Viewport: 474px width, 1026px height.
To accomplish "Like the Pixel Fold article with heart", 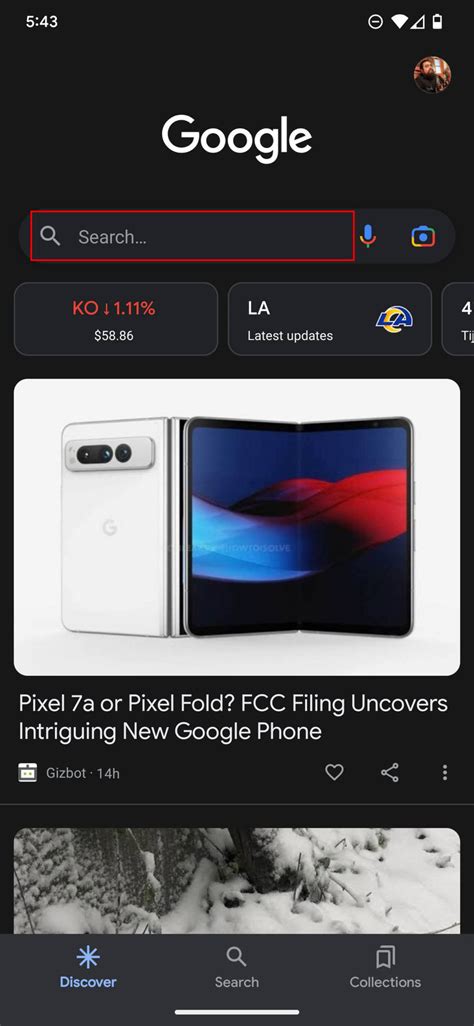I will pos(335,773).
